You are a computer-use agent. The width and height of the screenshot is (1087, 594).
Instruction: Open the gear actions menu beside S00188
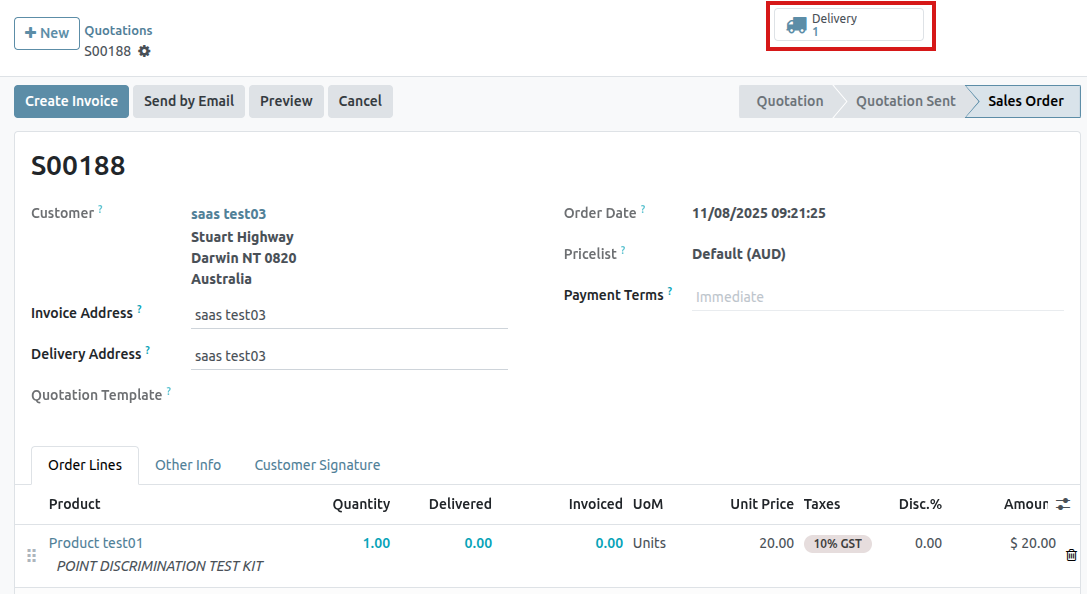[144, 51]
